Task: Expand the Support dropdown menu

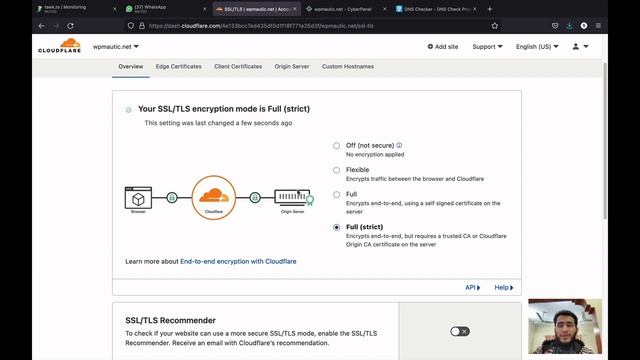Action: 487,47
